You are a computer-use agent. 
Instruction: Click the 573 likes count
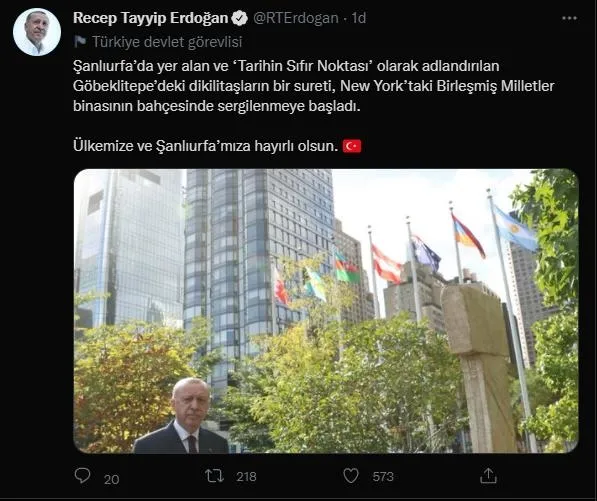[383, 477]
